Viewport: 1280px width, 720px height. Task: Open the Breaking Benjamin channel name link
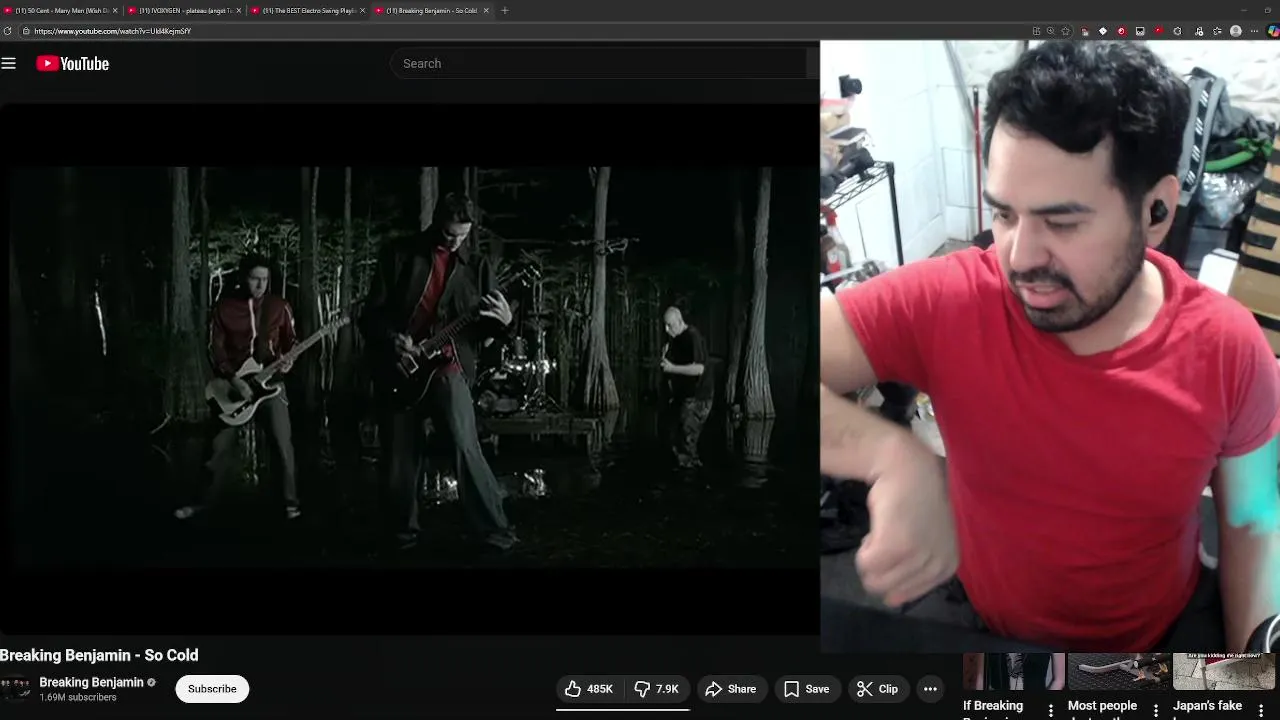point(91,682)
